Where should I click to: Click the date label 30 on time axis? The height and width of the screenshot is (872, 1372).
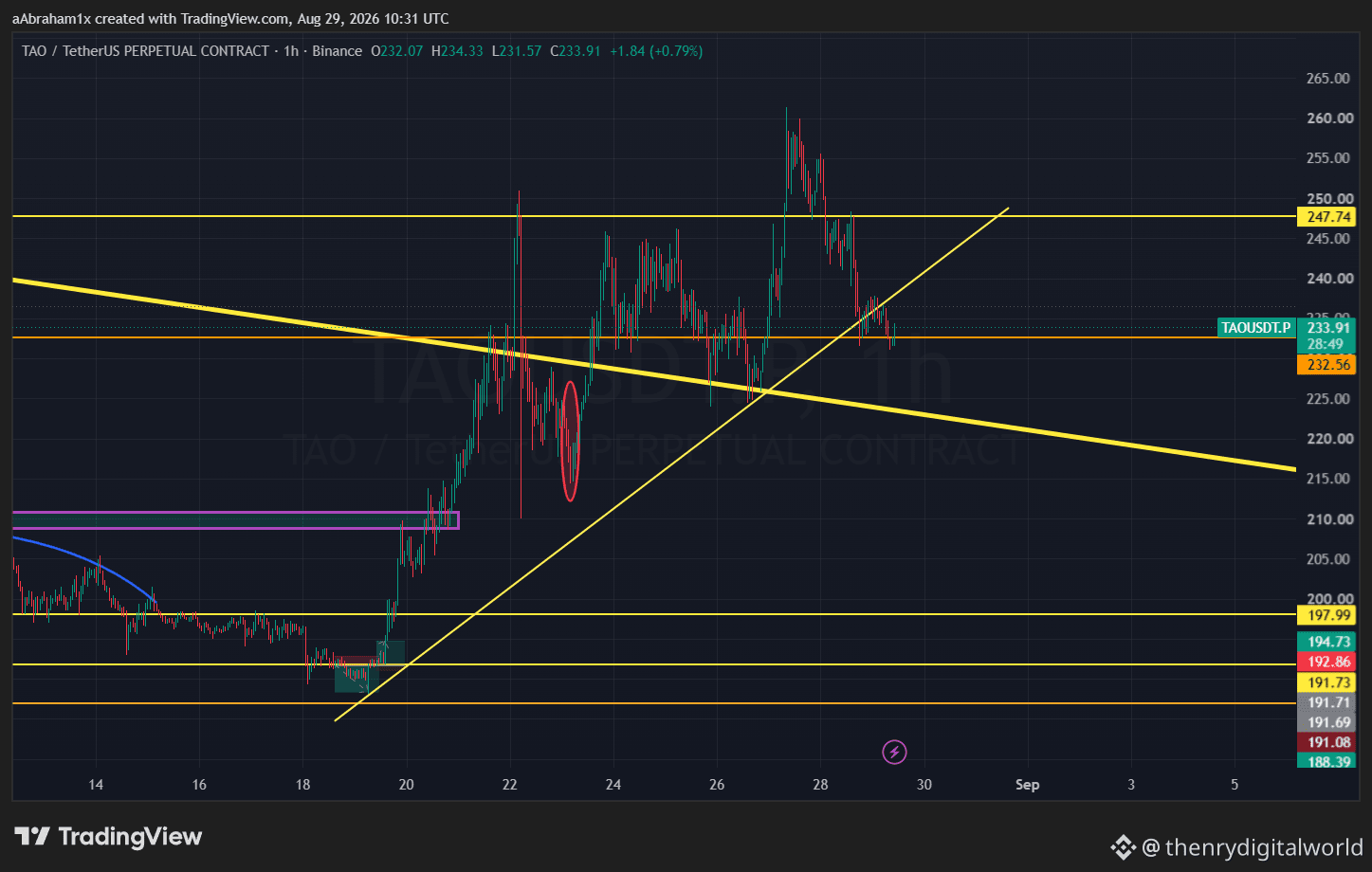coord(924,785)
